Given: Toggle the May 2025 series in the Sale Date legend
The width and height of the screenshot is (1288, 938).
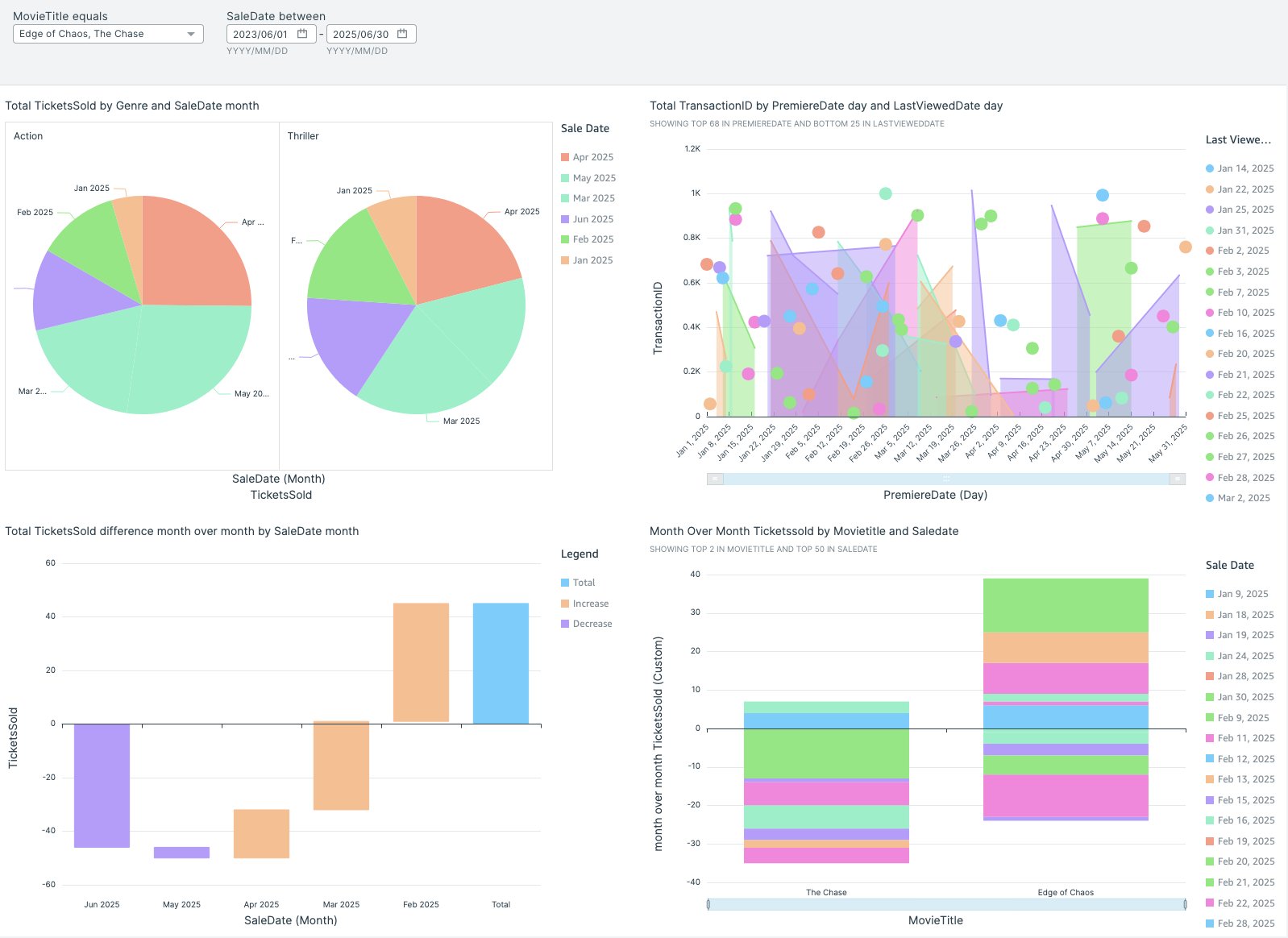Looking at the screenshot, I should (593, 178).
